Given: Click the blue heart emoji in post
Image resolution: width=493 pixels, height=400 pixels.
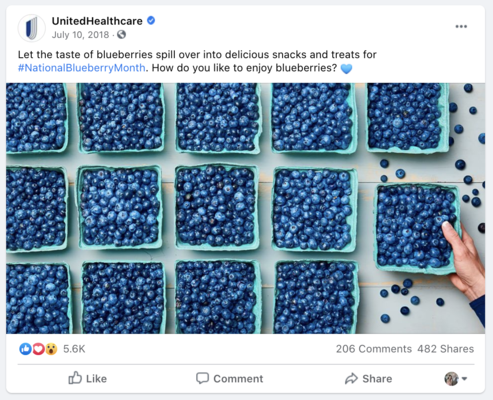Looking at the screenshot, I should [x=346, y=69].
